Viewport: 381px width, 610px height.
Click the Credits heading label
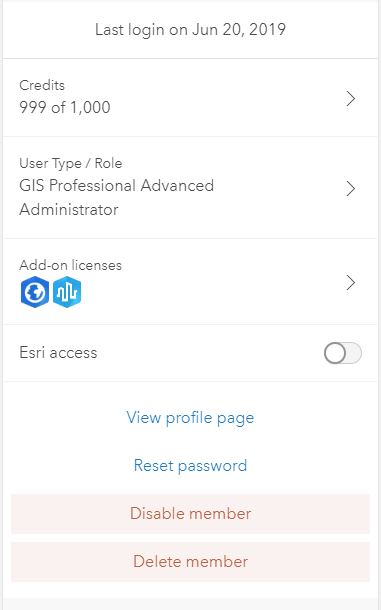coord(42,85)
